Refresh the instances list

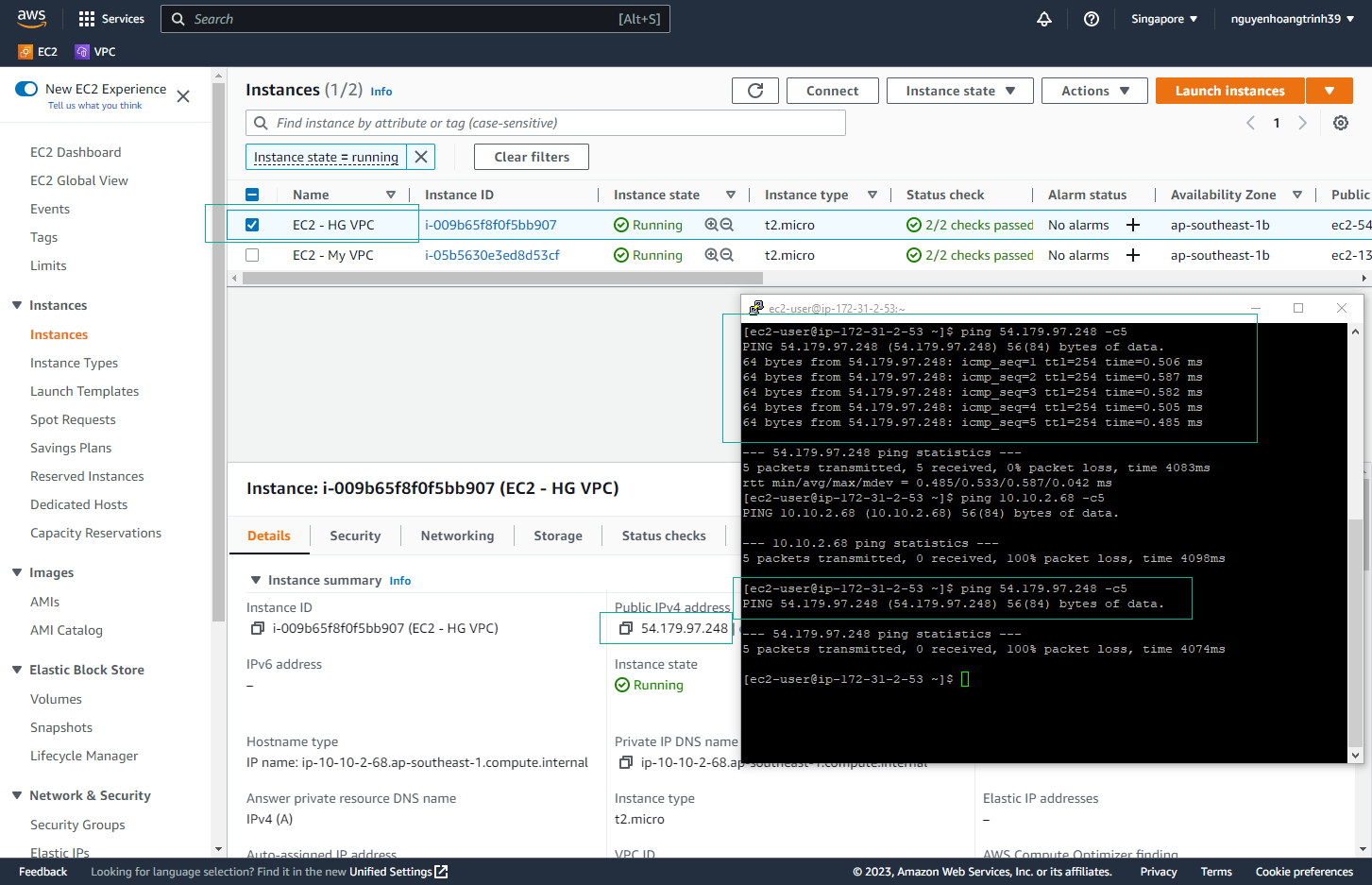pyautogui.click(x=755, y=91)
